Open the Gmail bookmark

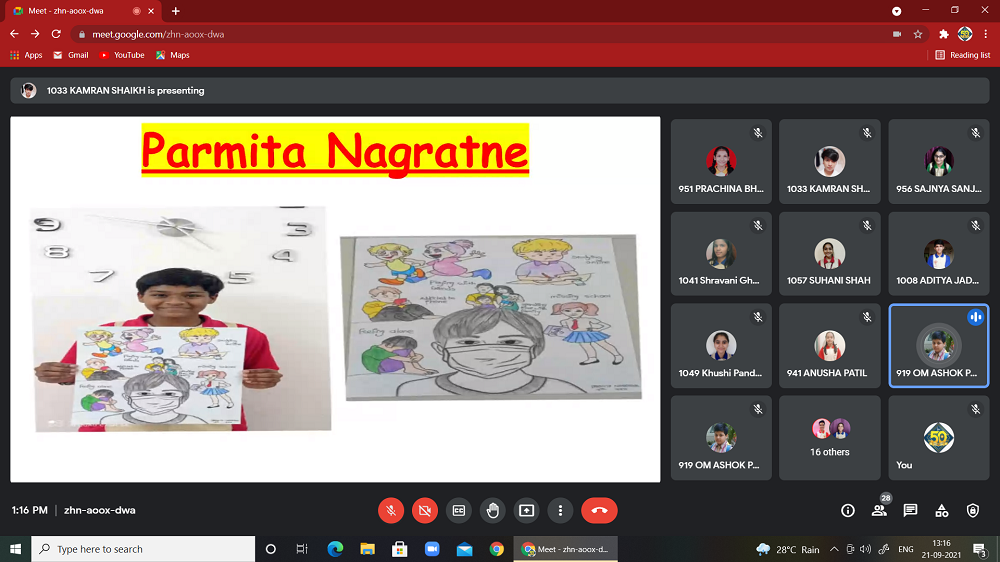71,55
